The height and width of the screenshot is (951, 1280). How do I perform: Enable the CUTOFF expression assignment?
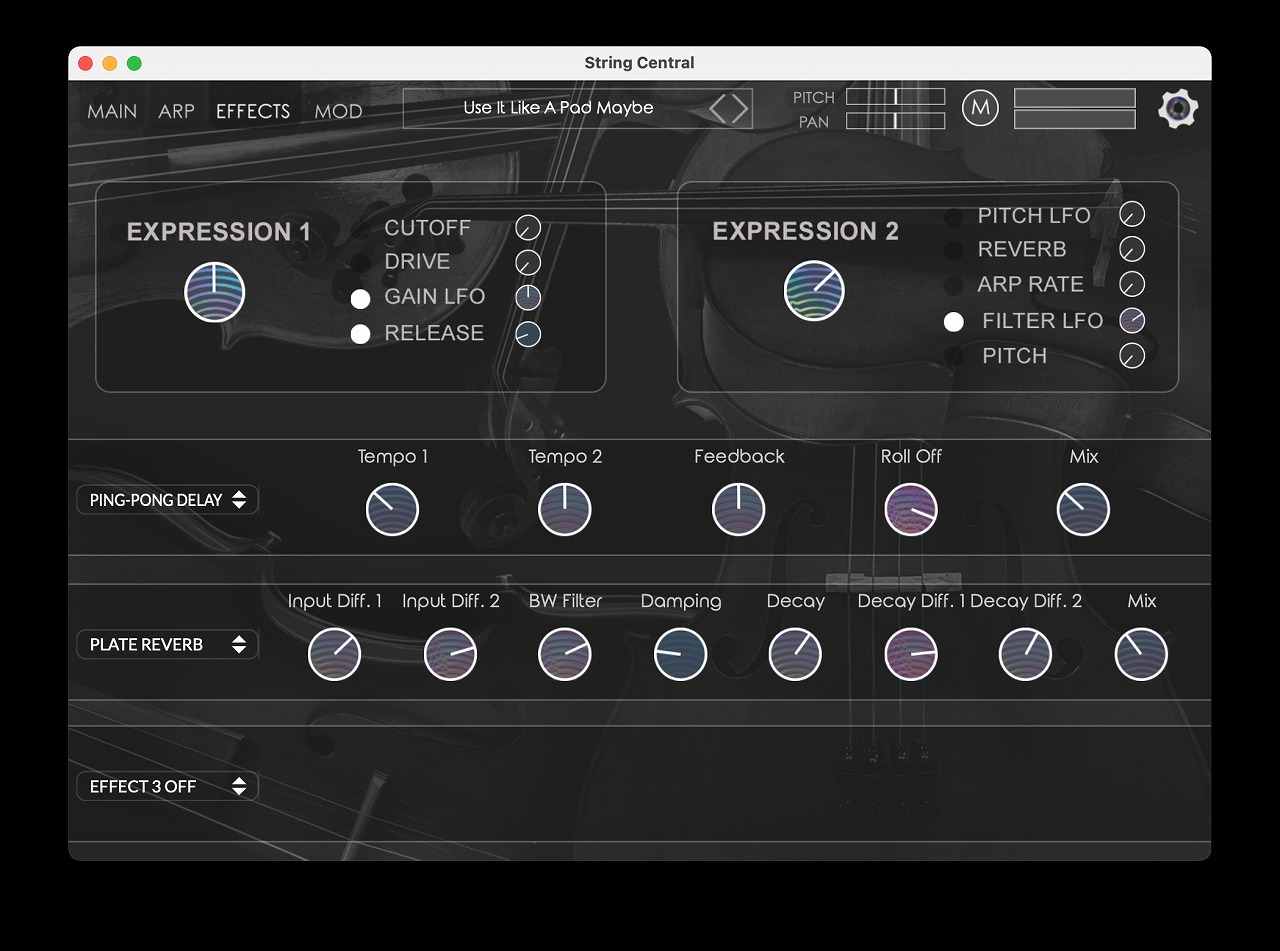pyautogui.click(x=361, y=229)
